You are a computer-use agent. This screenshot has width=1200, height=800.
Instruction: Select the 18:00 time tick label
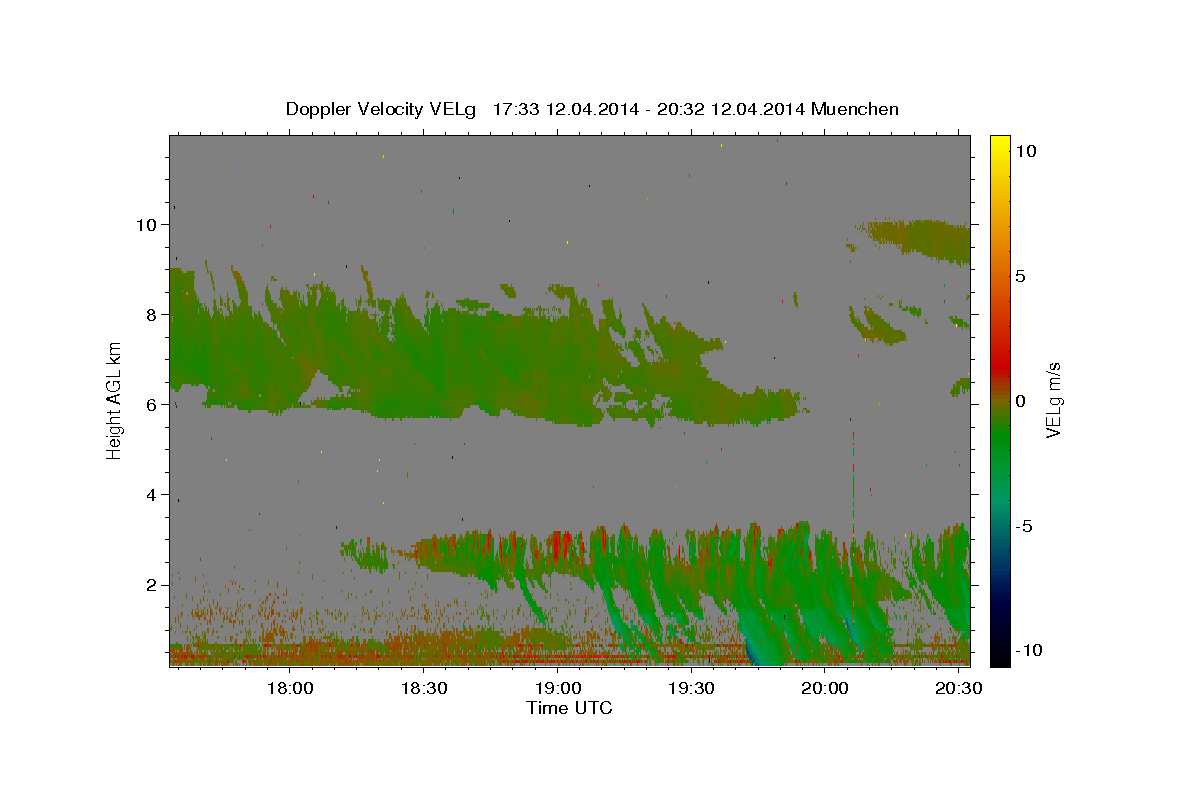coord(292,688)
